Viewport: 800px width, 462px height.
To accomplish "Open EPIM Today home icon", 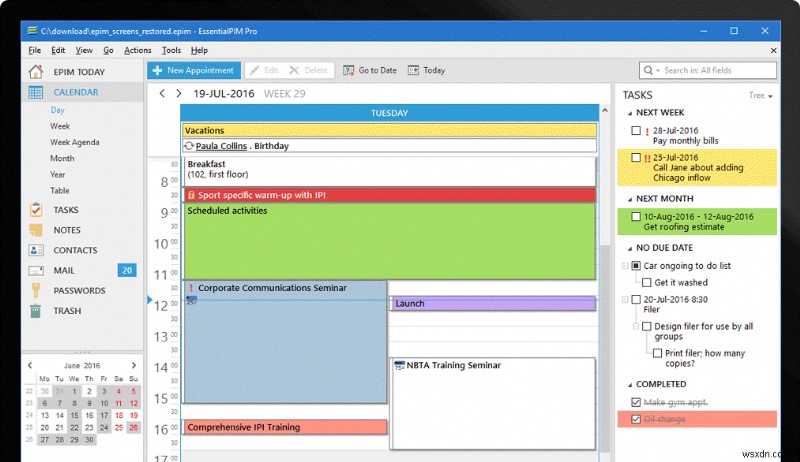I will 36,72.
